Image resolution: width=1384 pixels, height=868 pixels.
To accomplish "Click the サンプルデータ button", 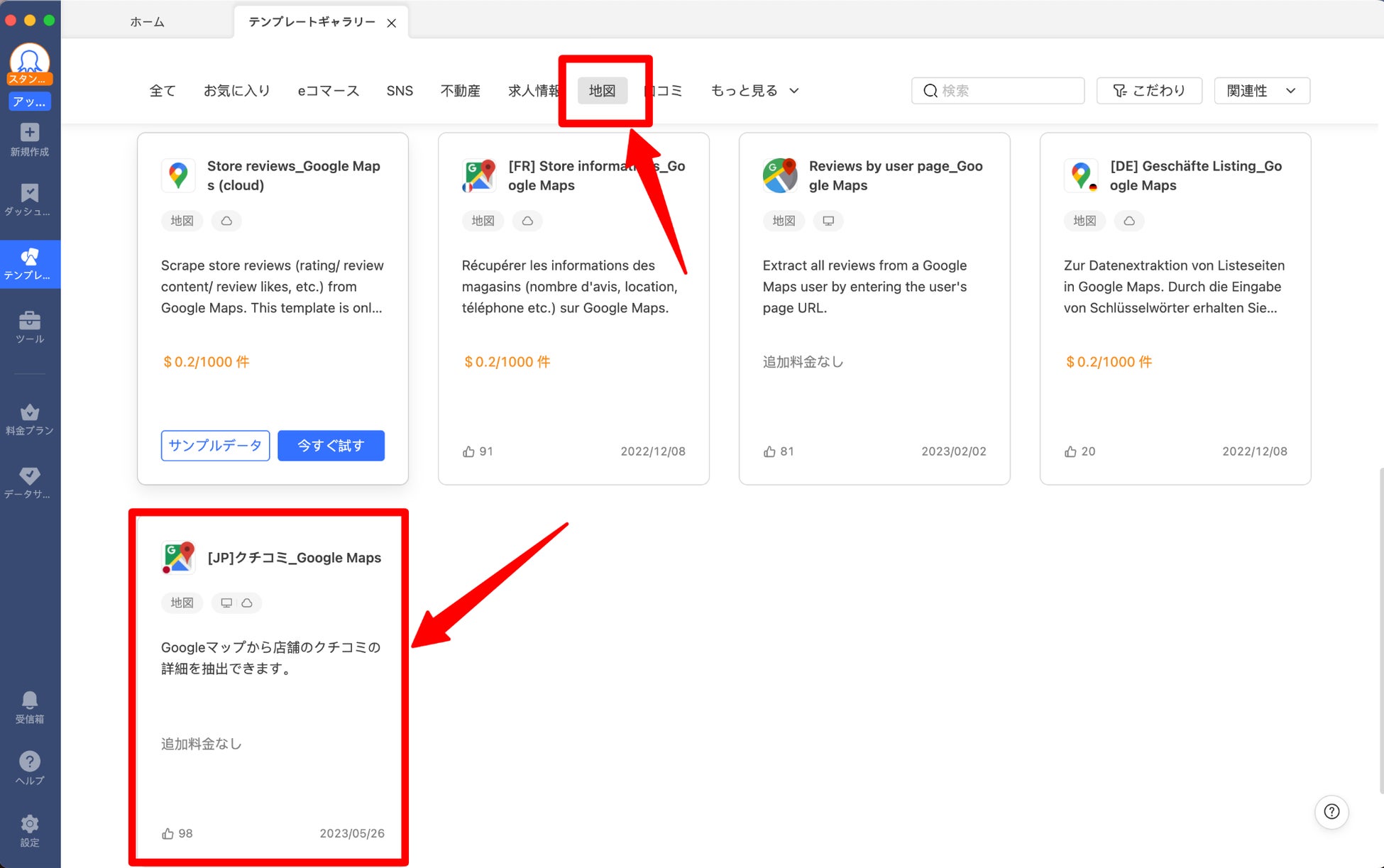I will [x=215, y=446].
